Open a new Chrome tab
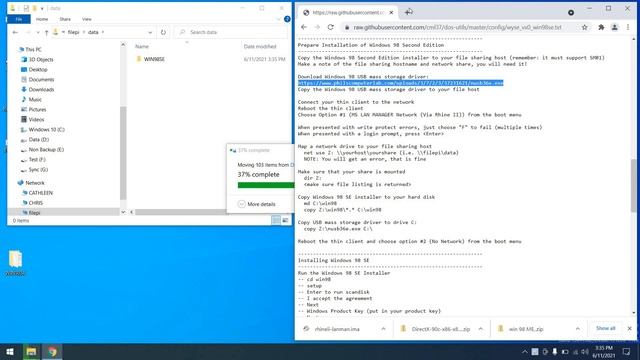The image size is (640, 360). pos(409,12)
